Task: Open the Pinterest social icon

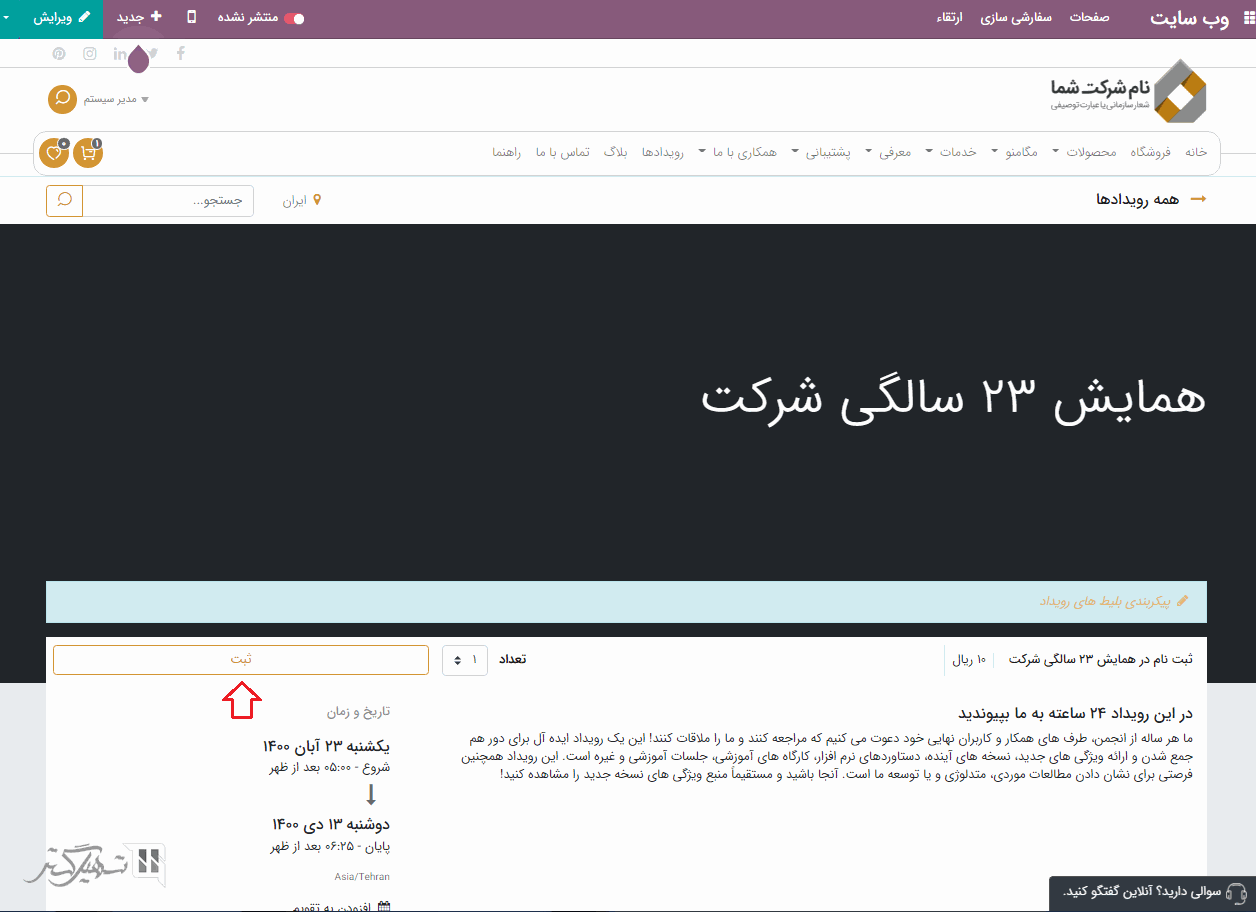Action: point(59,54)
